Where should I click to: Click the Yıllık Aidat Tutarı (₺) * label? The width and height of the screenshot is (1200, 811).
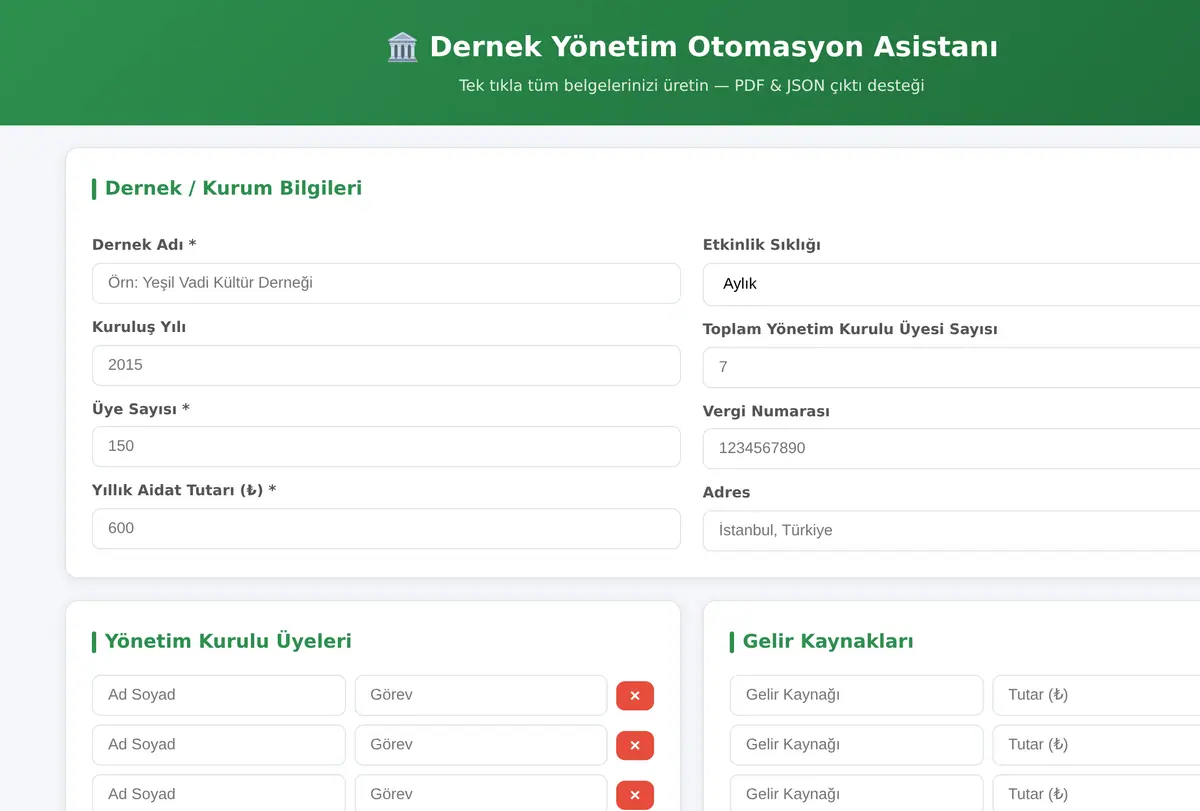coord(184,490)
